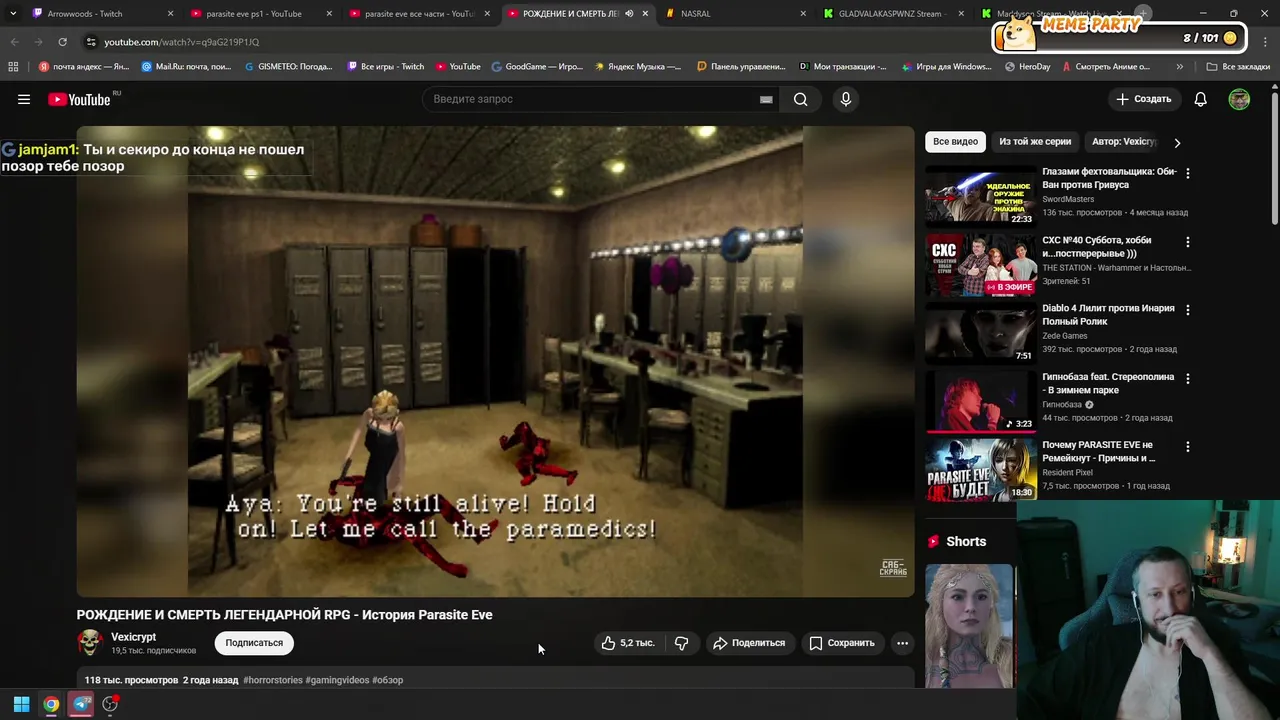Viewport: 1280px width, 720px height.
Task: Open СХС №40 live stream thumbnail
Action: point(980,265)
